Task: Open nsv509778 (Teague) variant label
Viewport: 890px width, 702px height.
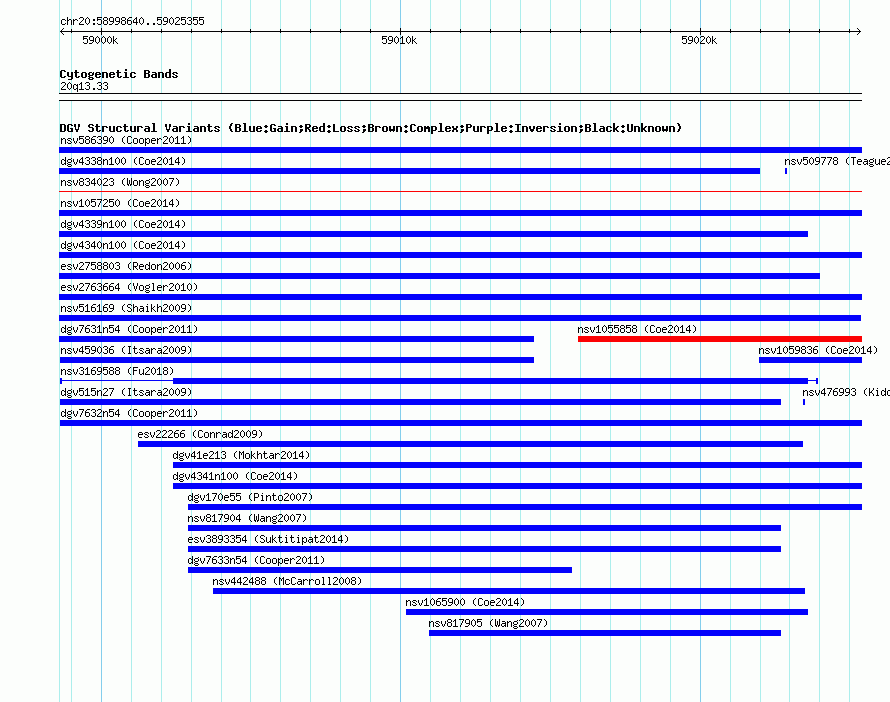Action: (x=837, y=161)
